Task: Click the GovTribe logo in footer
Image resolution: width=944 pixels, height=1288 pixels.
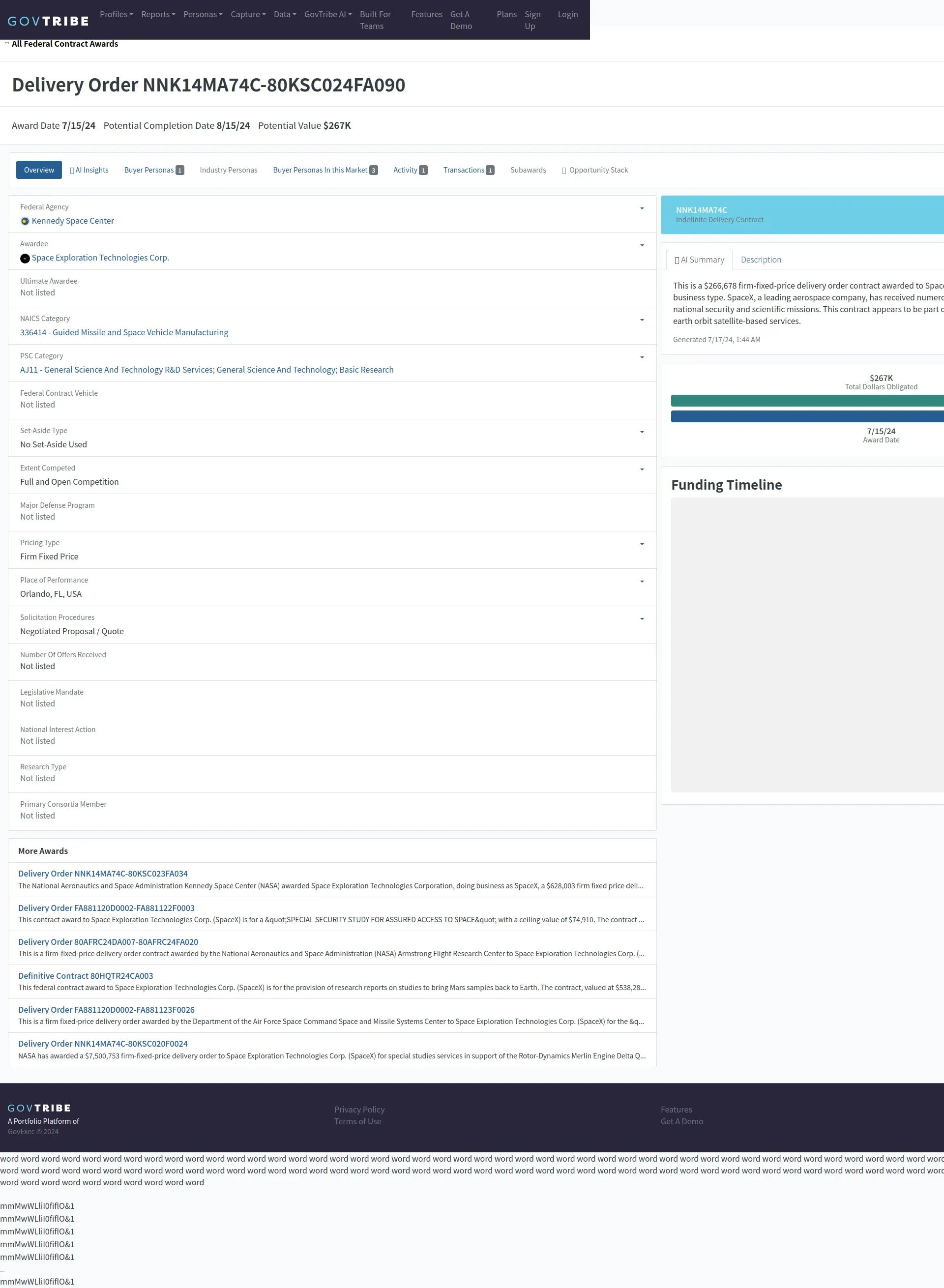Action: (x=39, y=1108)
